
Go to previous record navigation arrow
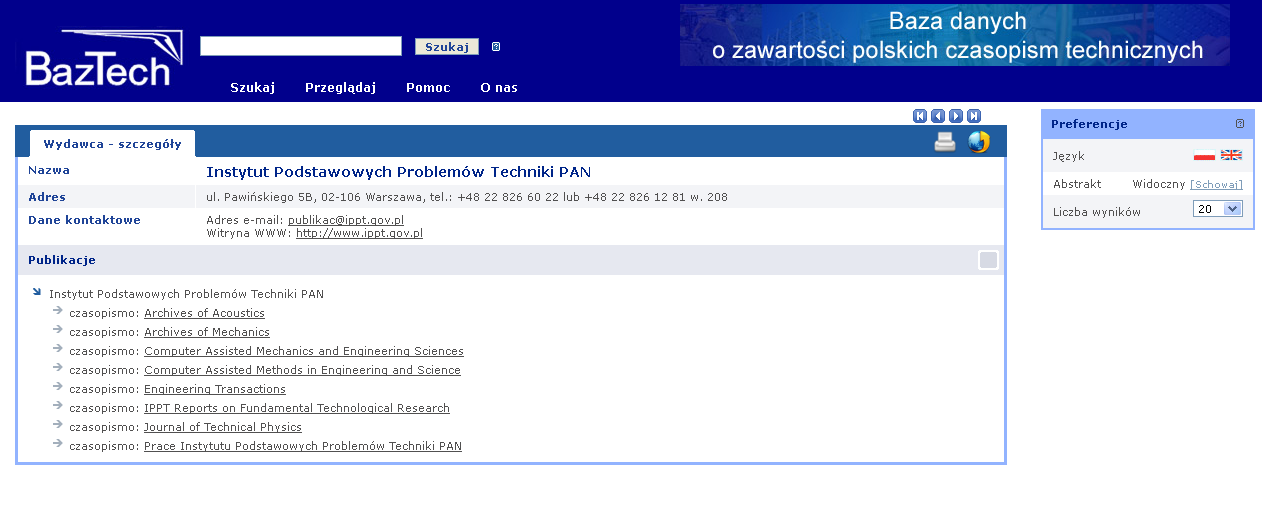click(x=938, y=116)
